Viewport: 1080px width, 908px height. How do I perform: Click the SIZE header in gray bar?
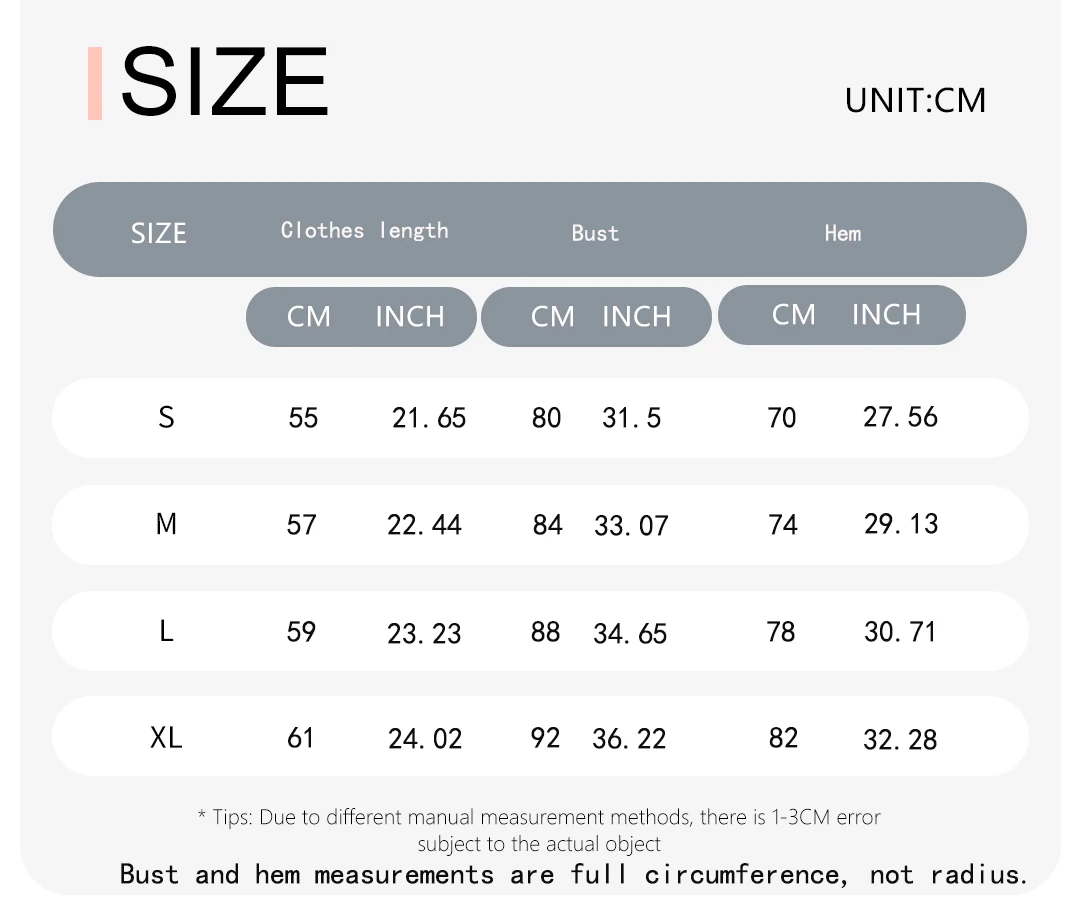[158, 234]
